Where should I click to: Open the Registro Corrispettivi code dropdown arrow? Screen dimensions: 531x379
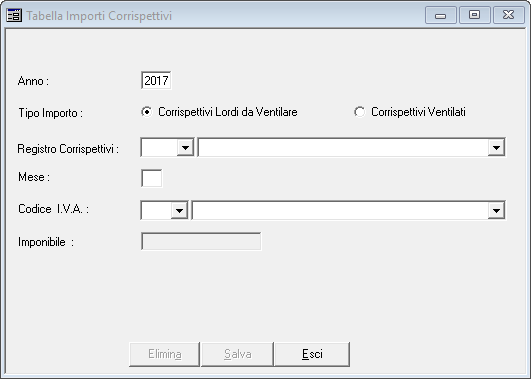(185, 148)
